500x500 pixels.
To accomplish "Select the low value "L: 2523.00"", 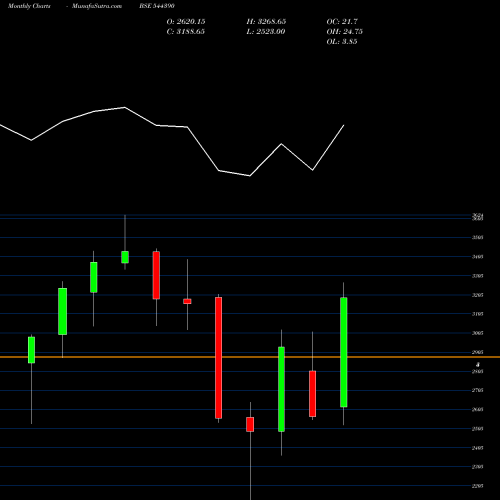I will coord(266,32).
